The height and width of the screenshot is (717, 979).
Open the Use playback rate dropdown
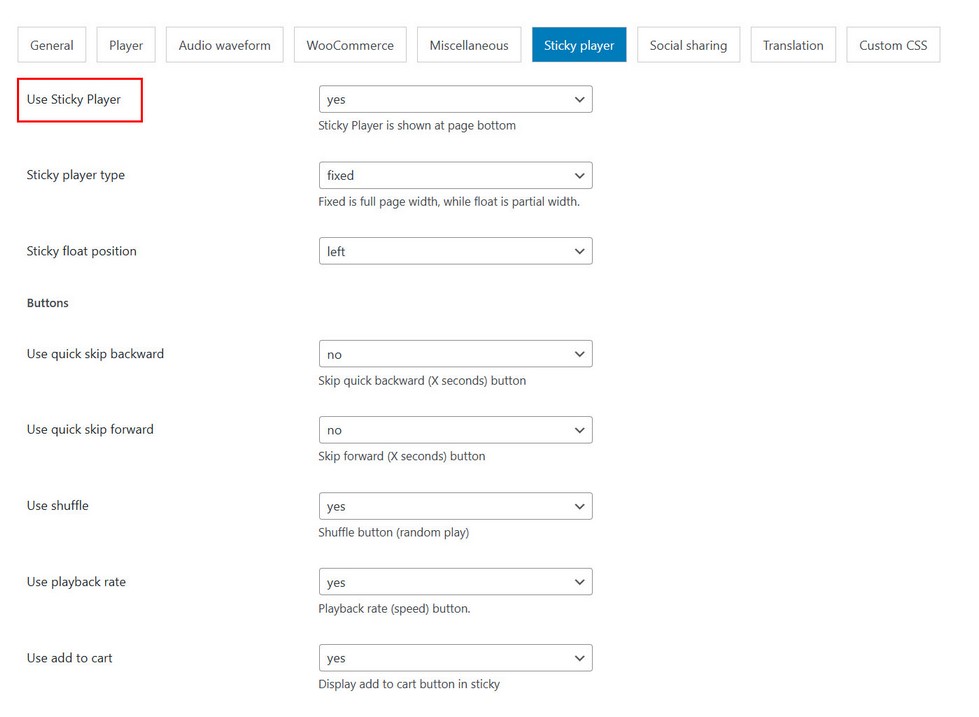pos(455,582)
